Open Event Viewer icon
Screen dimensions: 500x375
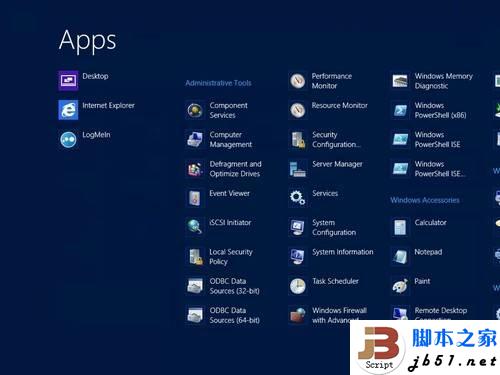(195, 198)
